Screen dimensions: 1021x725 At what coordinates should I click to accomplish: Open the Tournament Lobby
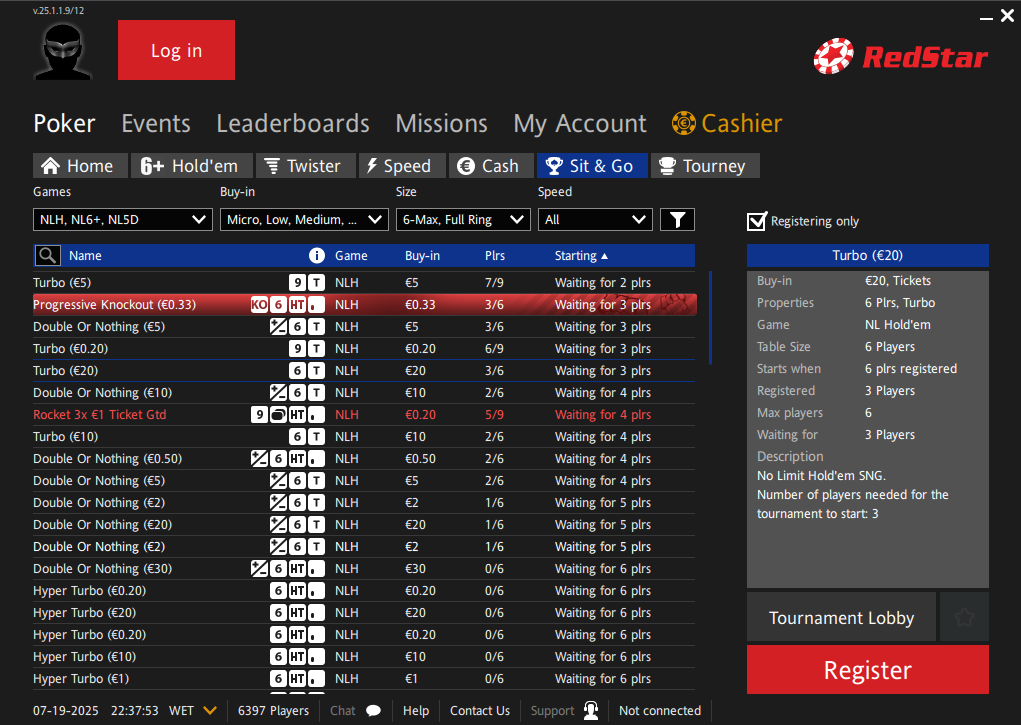click(x=841, y=617)
